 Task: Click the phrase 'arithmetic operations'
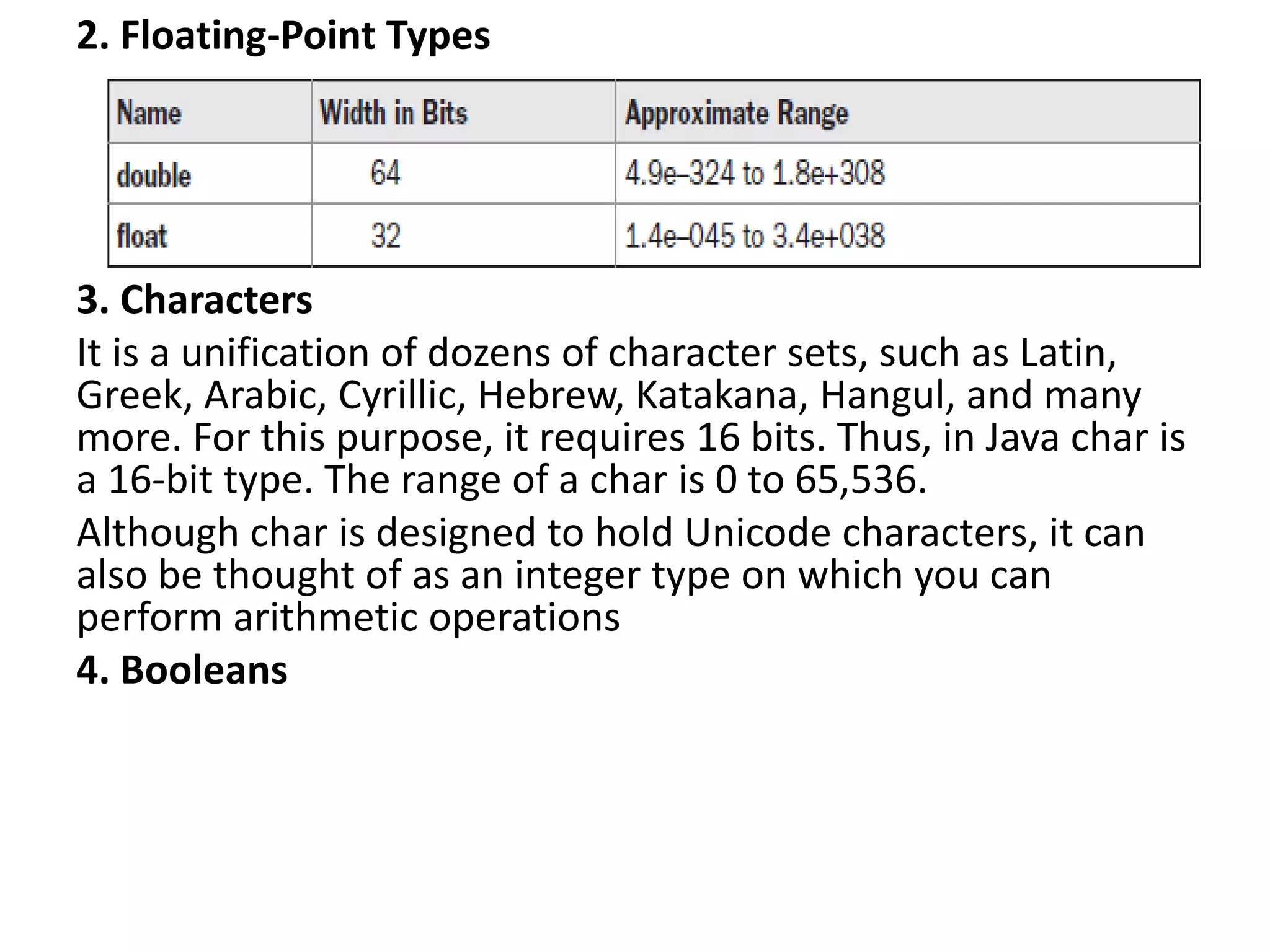(x=427, y=617)
